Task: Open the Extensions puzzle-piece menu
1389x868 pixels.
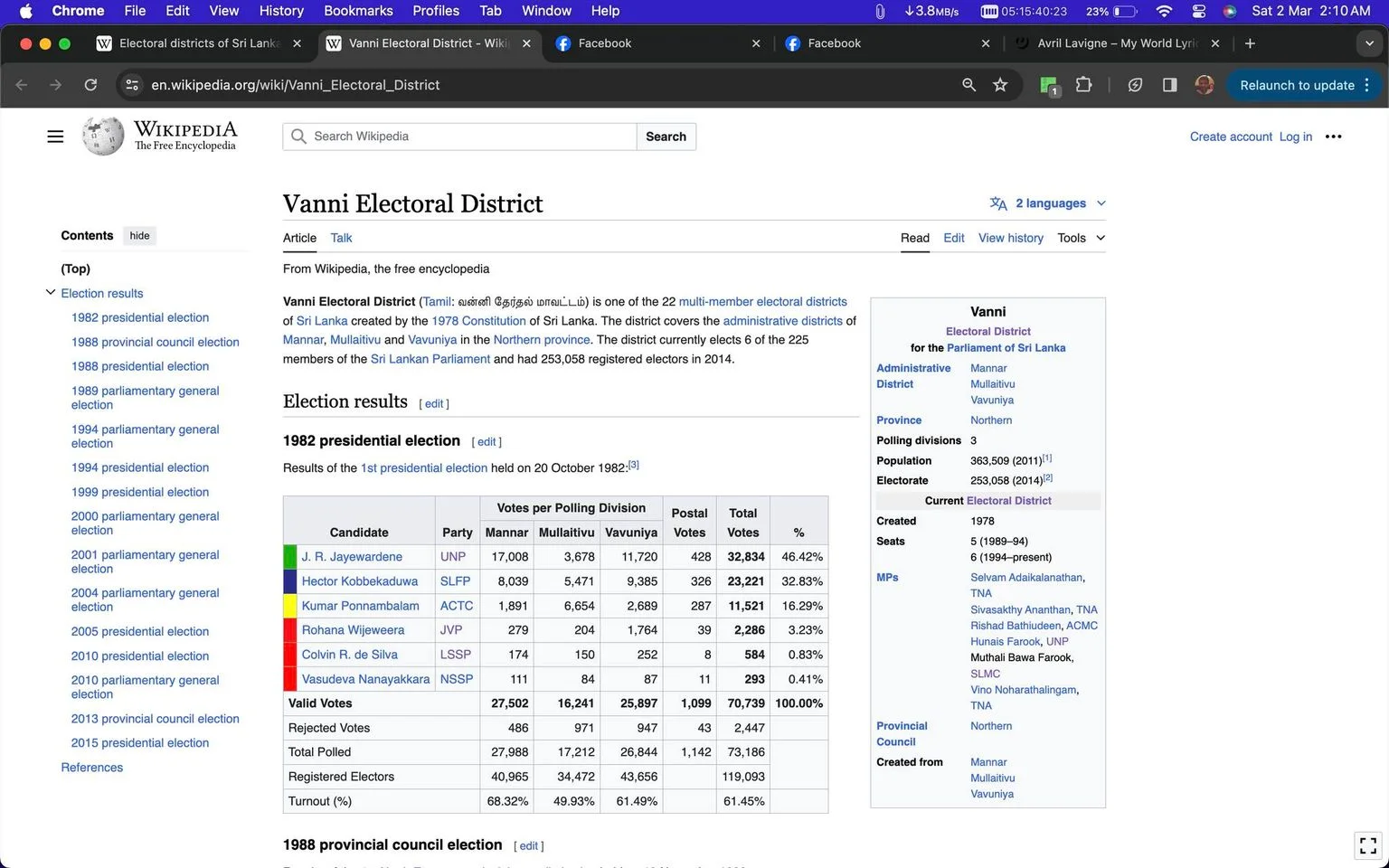Action: click(x=1083, y=85)
